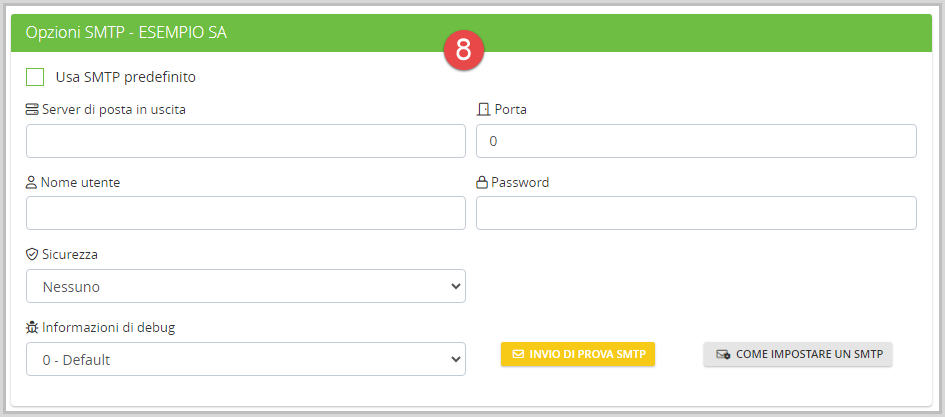Click the door icon next to Porta
The height and width of the screenshot is (417, 945).
coord(483,110)
